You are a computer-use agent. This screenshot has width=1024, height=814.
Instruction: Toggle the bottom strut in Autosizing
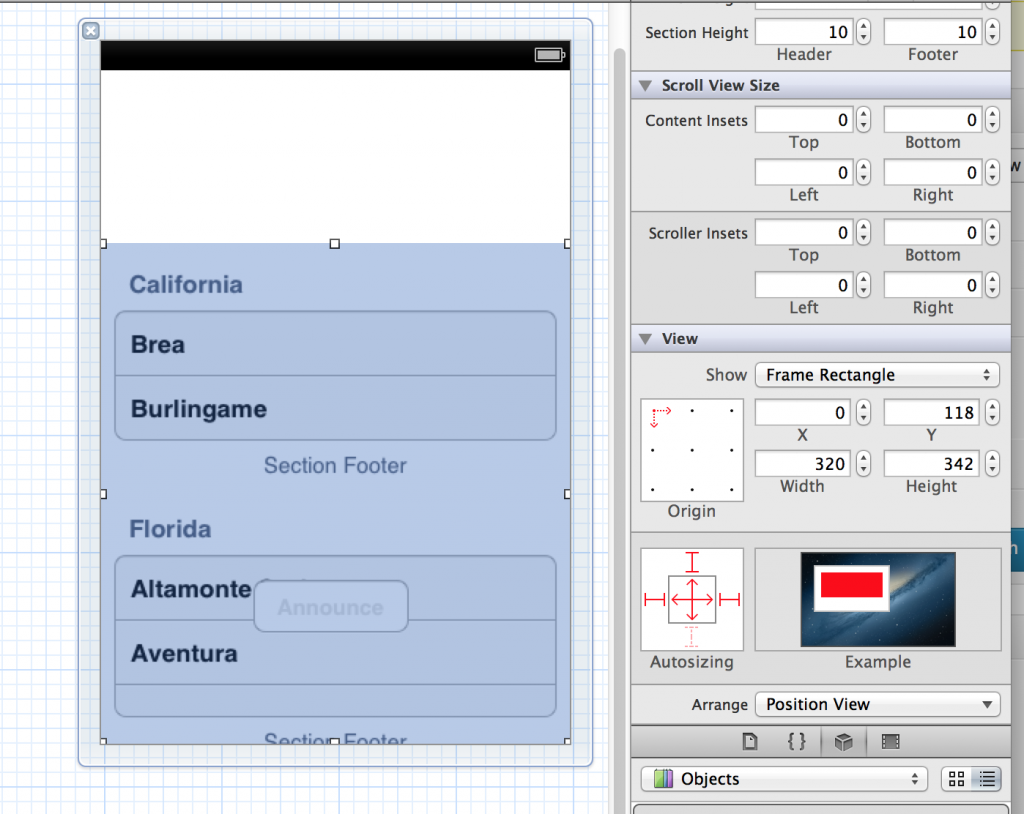pyautogui.click(x=692, y=636)
